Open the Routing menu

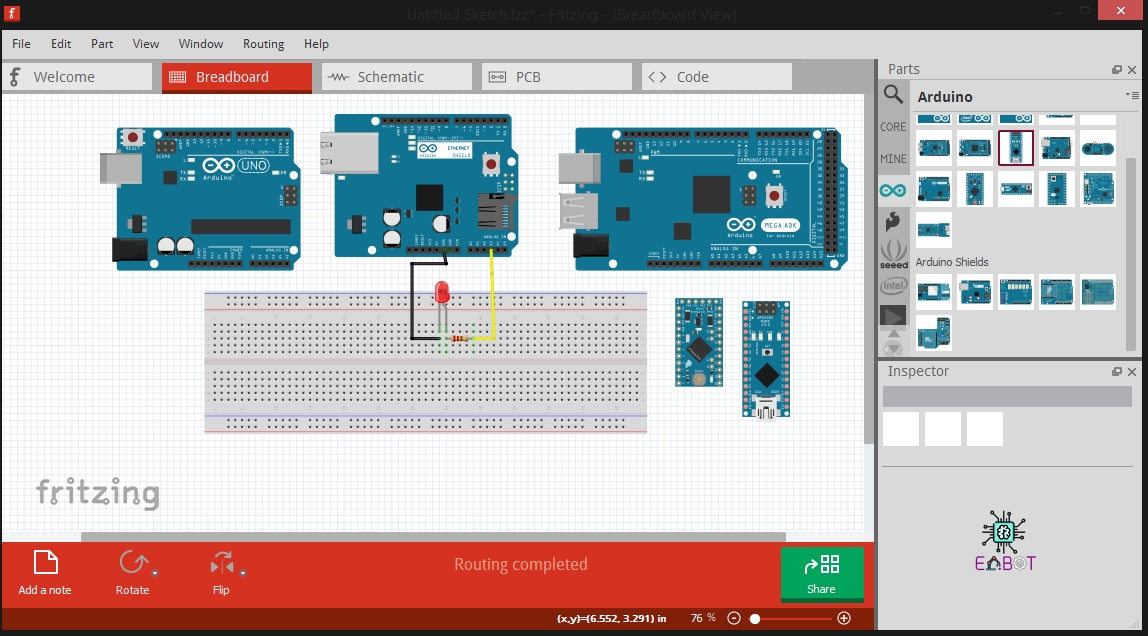(264, 44)
